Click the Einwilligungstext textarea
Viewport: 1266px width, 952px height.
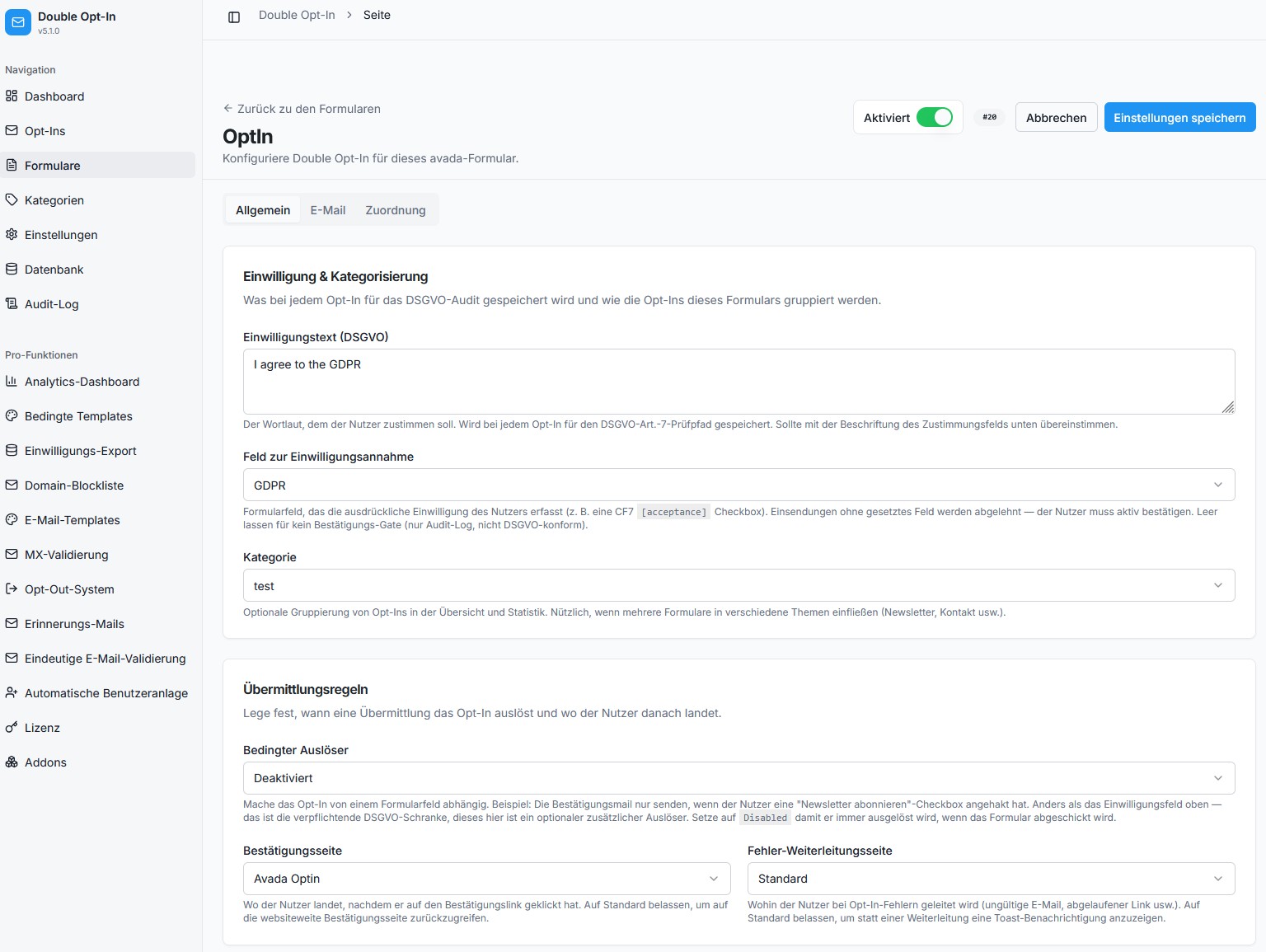click(738, 381)
